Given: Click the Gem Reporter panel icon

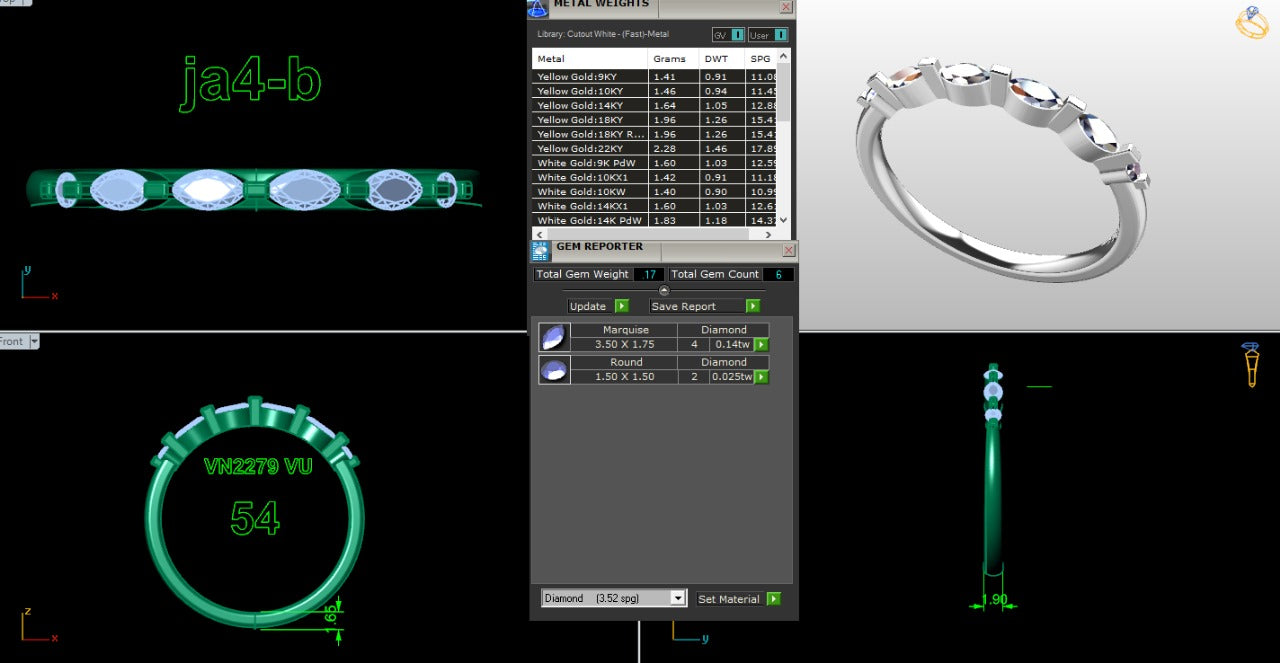Looking at the screenshot, I should click(x=540, y=251).
